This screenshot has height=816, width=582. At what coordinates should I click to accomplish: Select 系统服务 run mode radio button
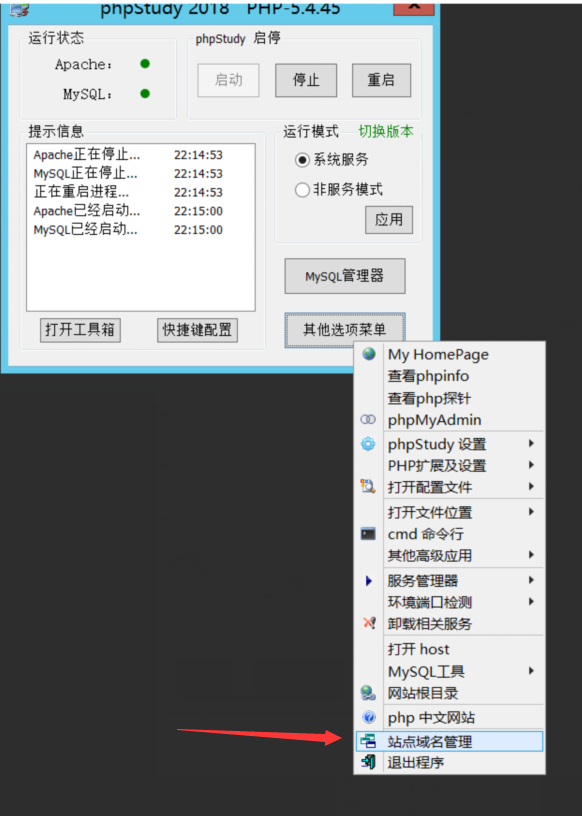pyautogui.click(x=302, y=160)
